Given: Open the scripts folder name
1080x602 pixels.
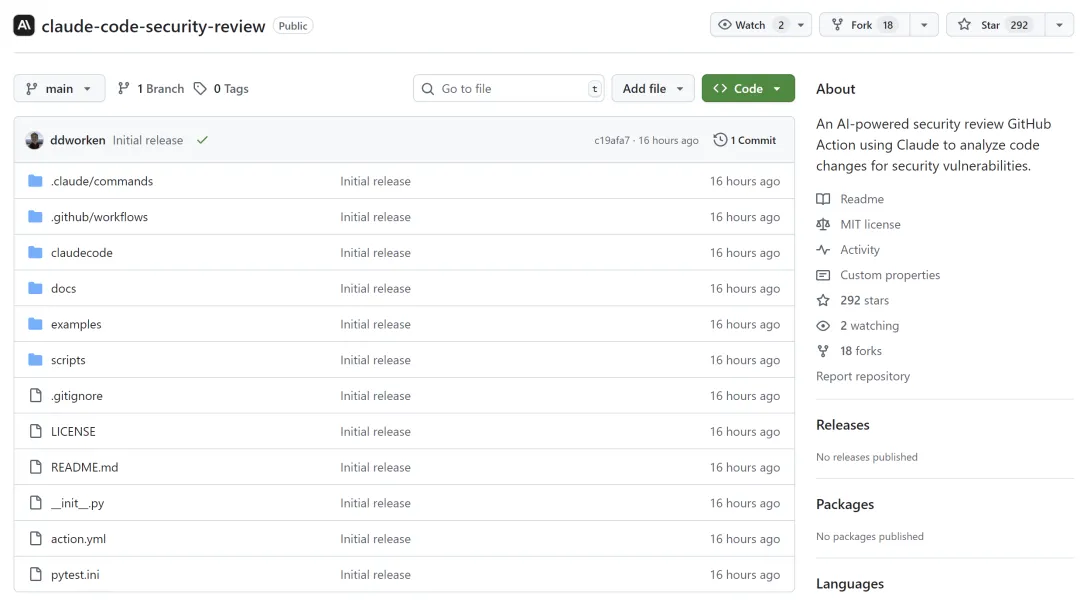Looking at the screenshot, I should coord(68,360).
